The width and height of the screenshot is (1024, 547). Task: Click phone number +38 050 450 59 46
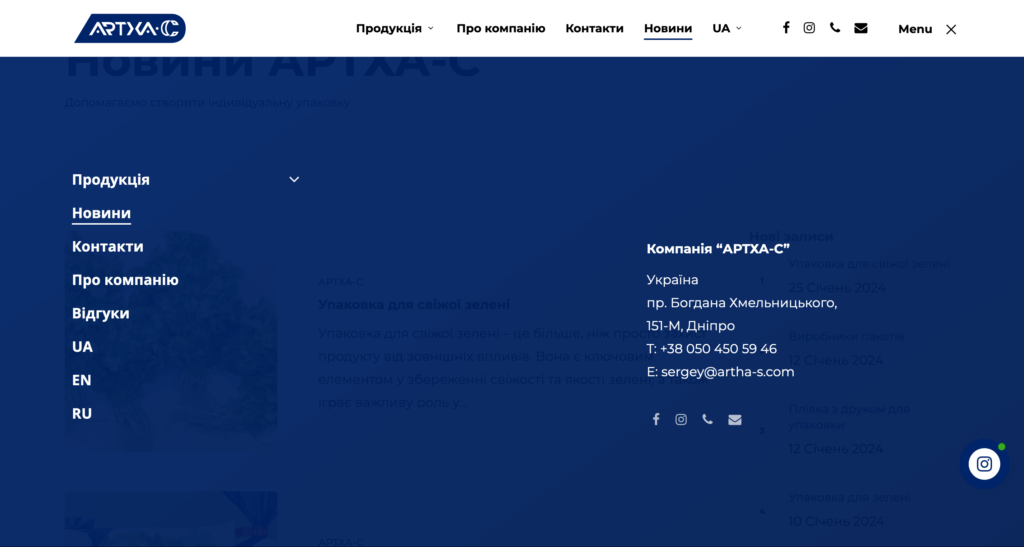(x=718, y=349)
